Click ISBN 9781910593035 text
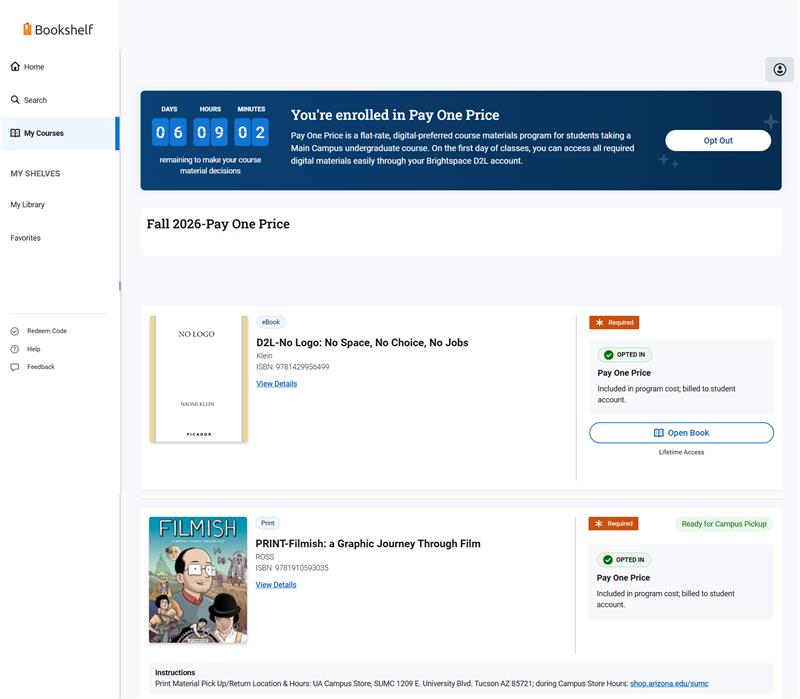Image resolution: width=800 pixels, height=699 pixels. (292, 568)
